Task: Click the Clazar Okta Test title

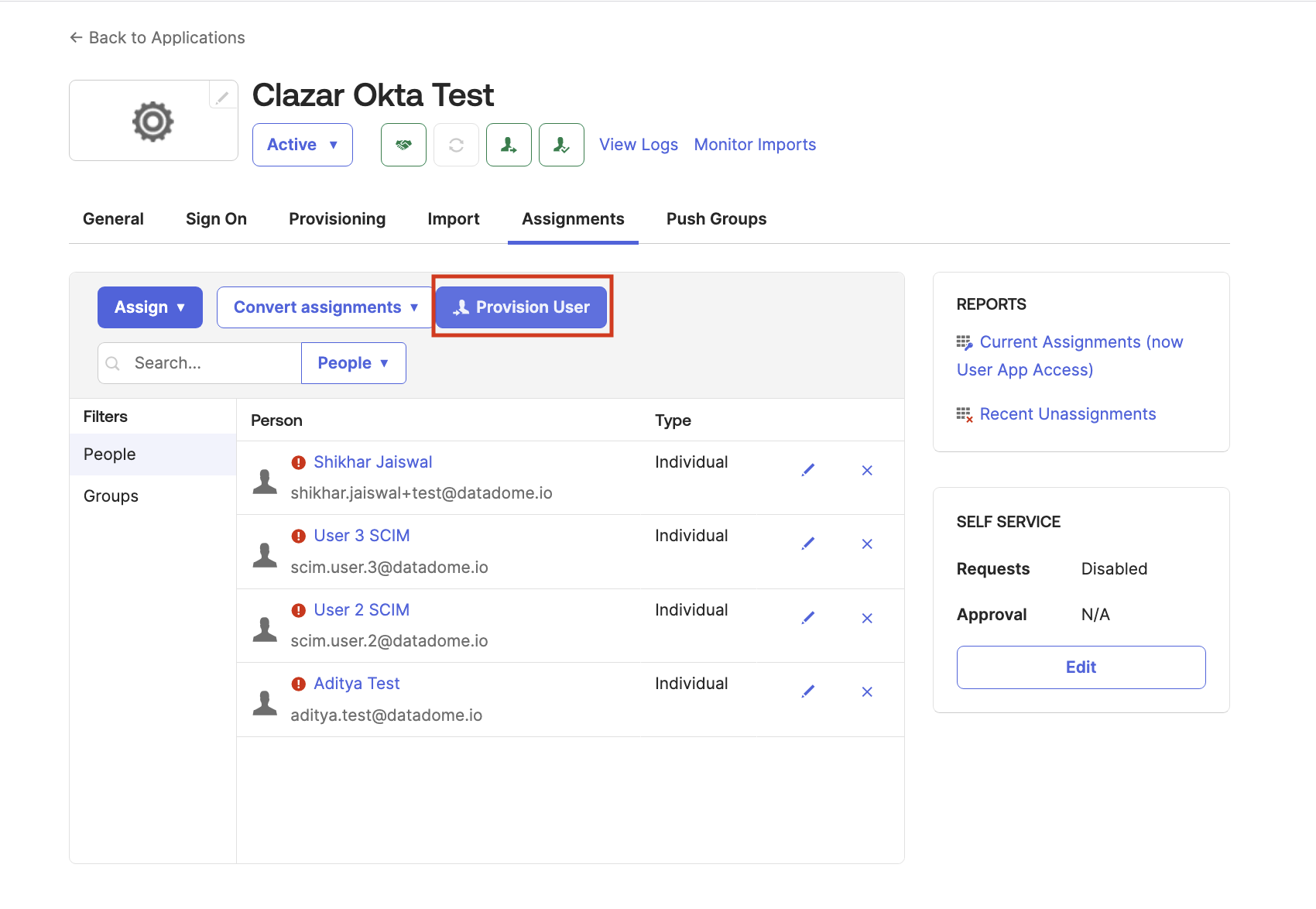Action: pyautogui.click(x=373, y=95)
